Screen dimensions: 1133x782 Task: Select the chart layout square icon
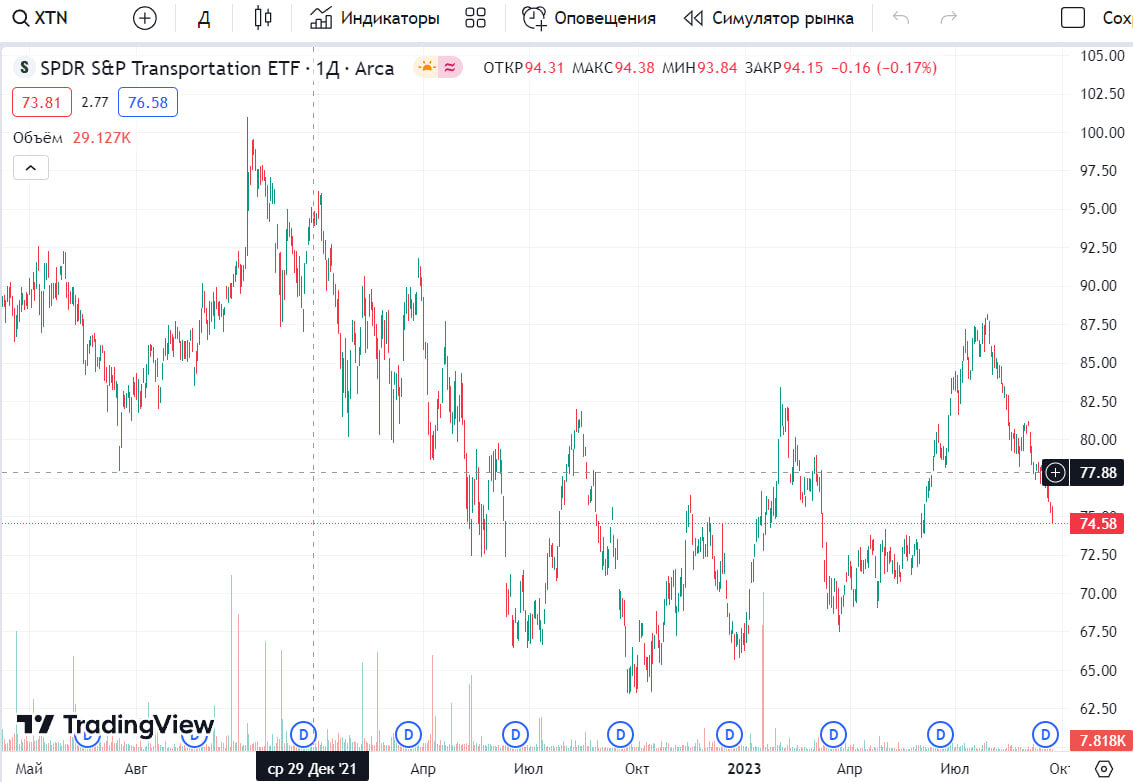pyautogui.click(x=1072, y=17)
